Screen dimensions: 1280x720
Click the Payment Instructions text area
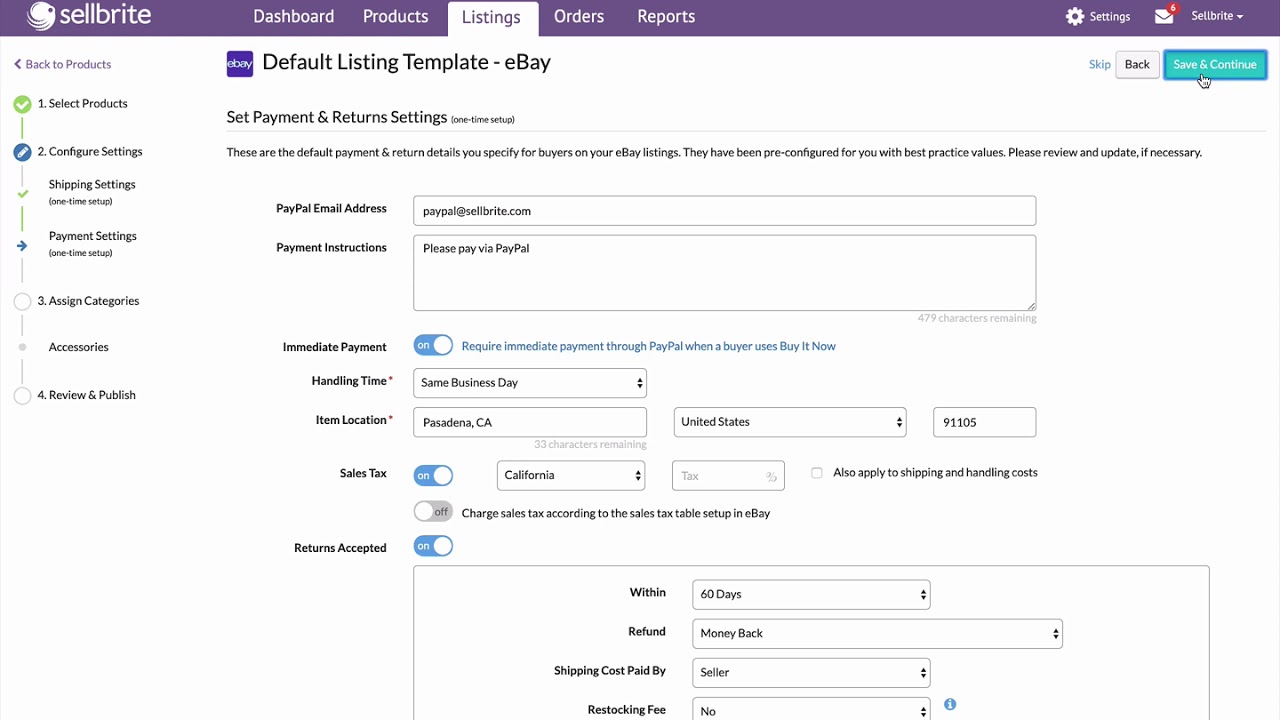click(x=724, y=273)
